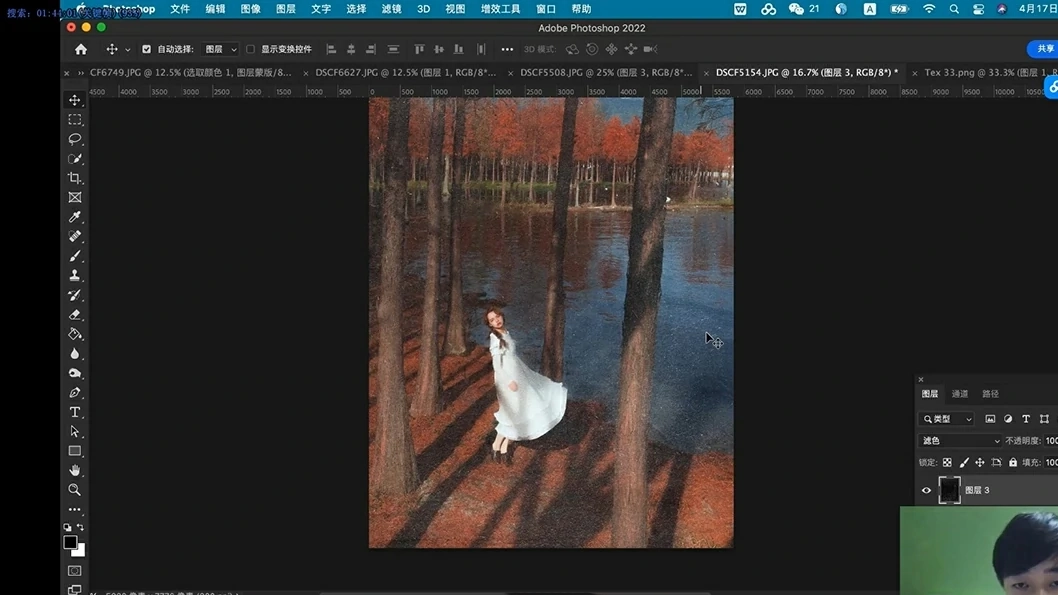Align top edges in options bar
This screenshot has width=1058, height=595.
[419, 49]
